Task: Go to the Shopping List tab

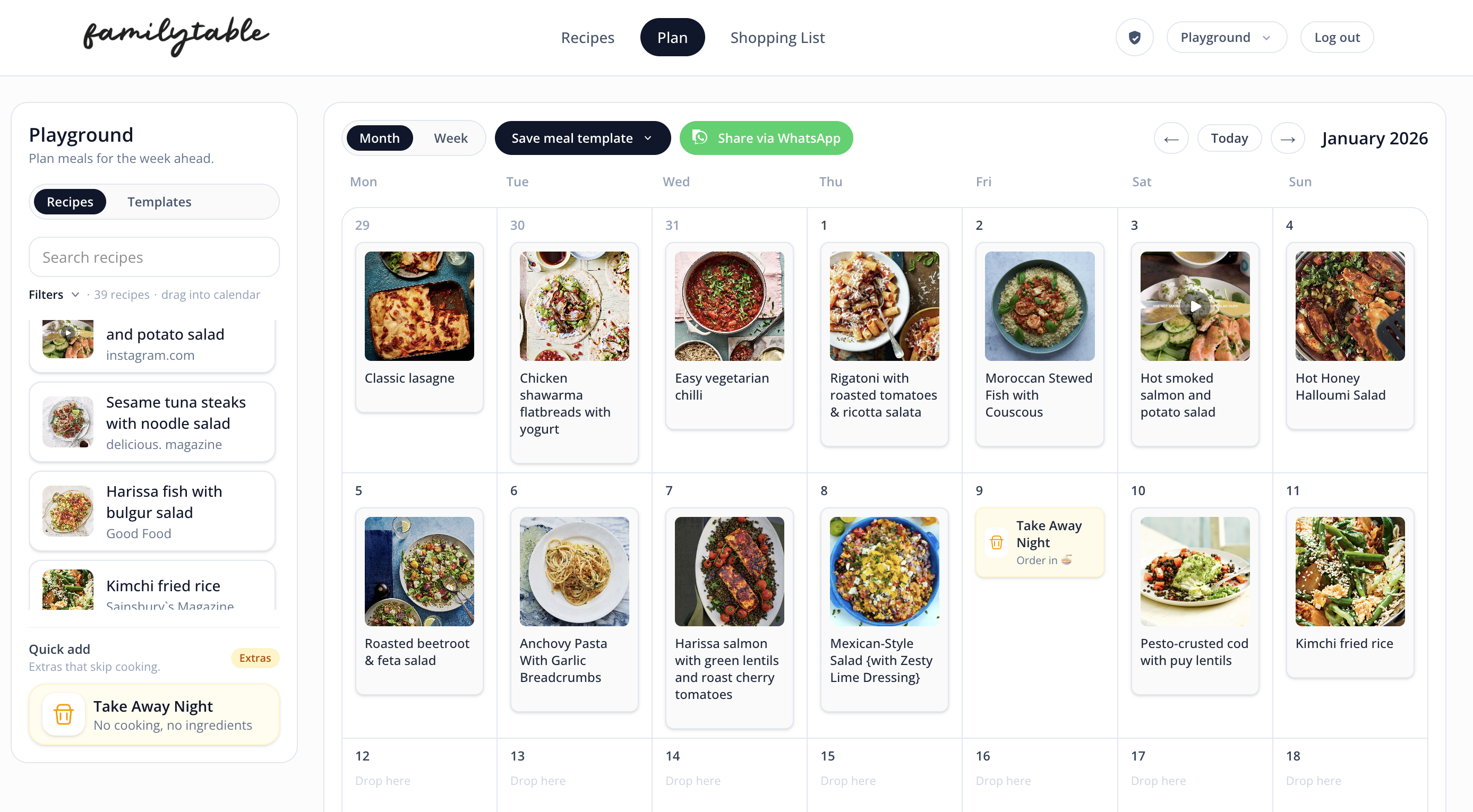Action: (x=777, y=37)
